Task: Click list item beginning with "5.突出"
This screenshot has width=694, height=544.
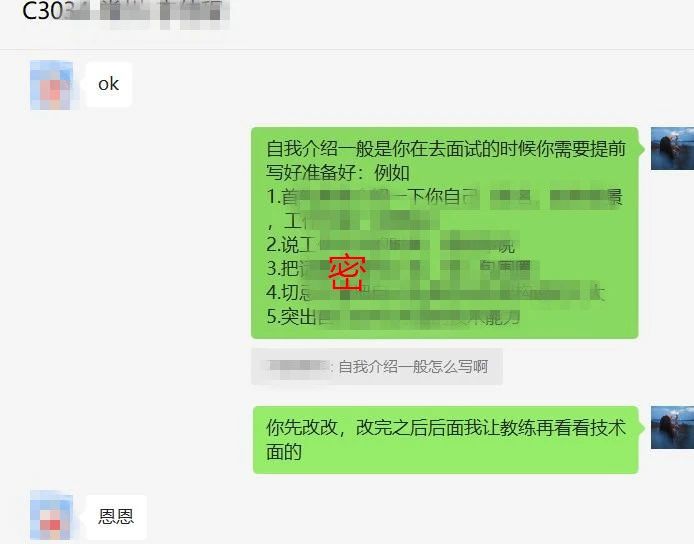Action: pyautogui.click(x=393, y=316)
